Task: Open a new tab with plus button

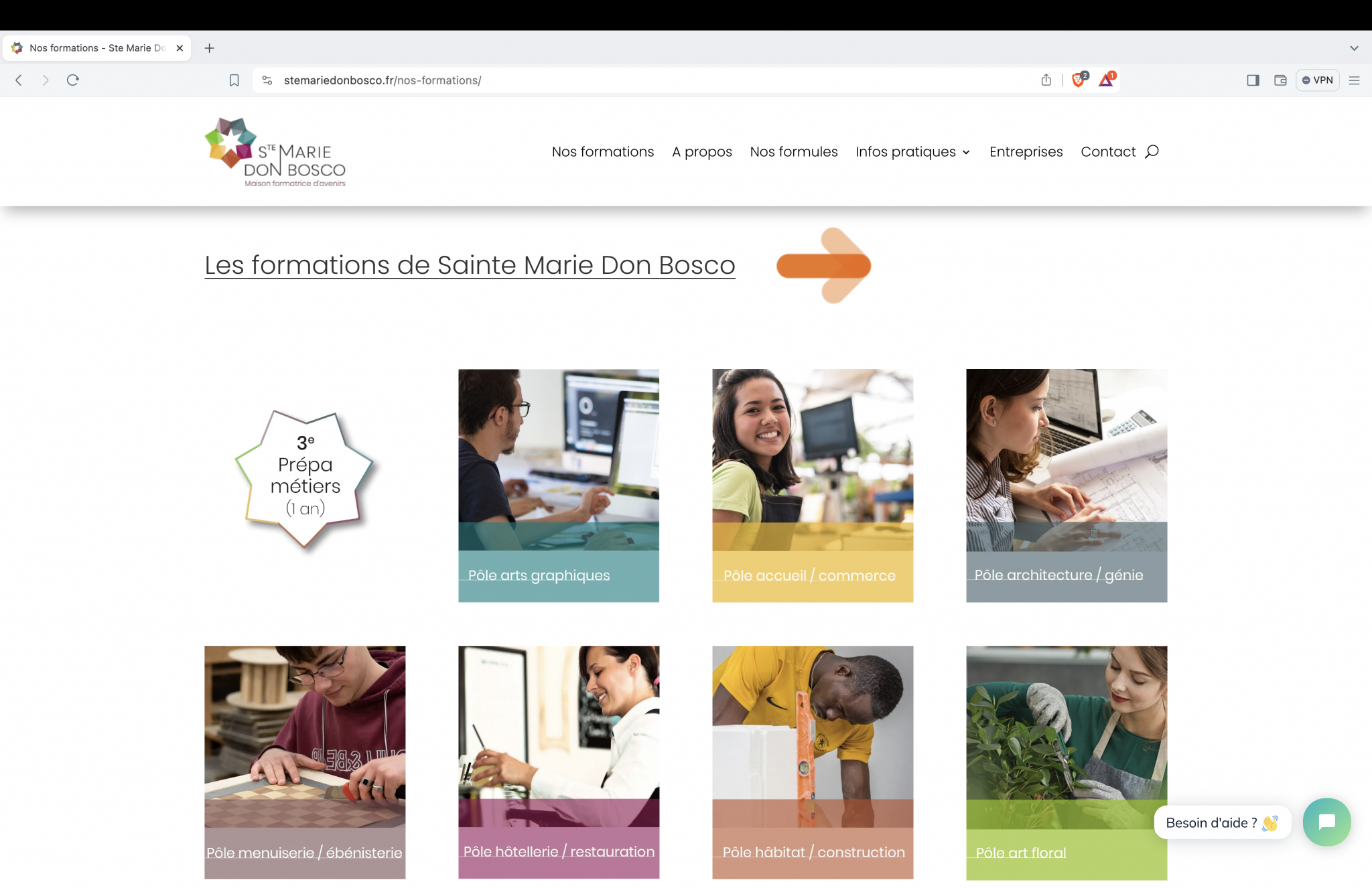Action: pos(210,48)
